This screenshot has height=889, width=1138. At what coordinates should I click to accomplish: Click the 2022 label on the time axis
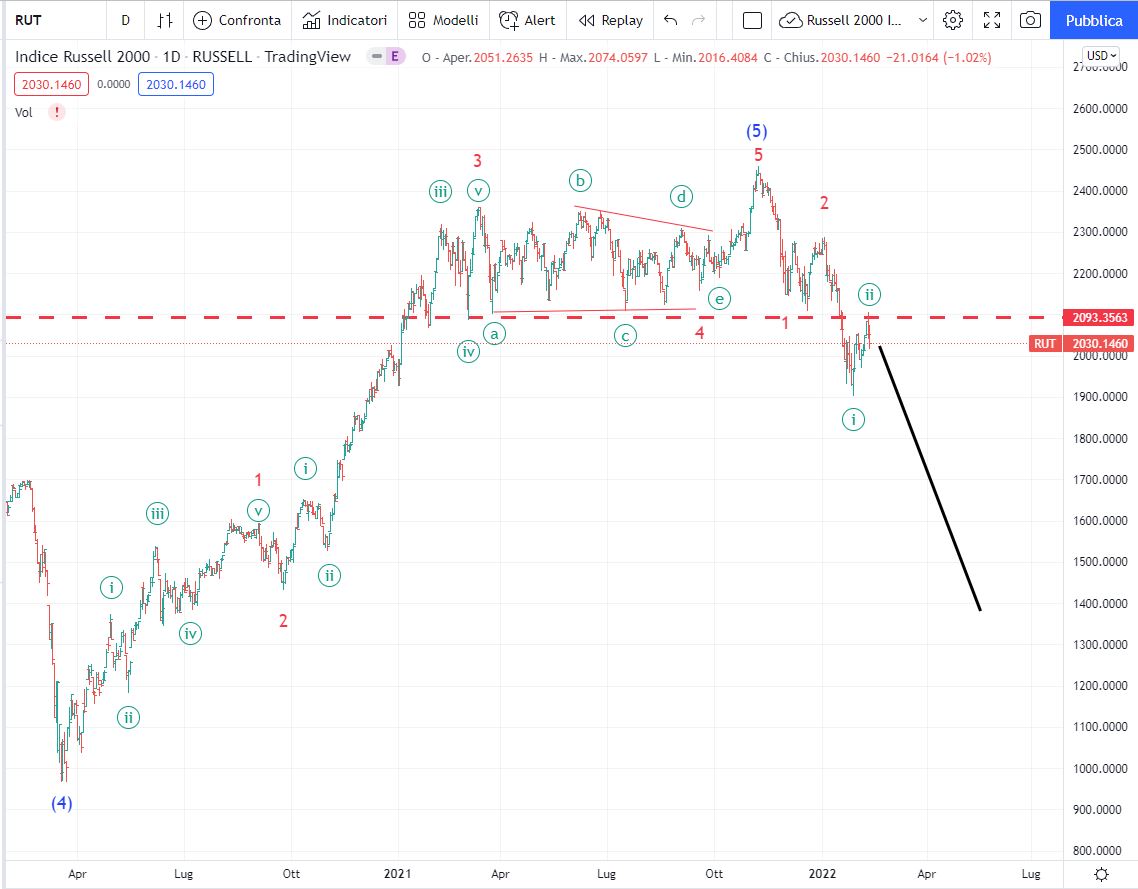(x=822, y=873)
